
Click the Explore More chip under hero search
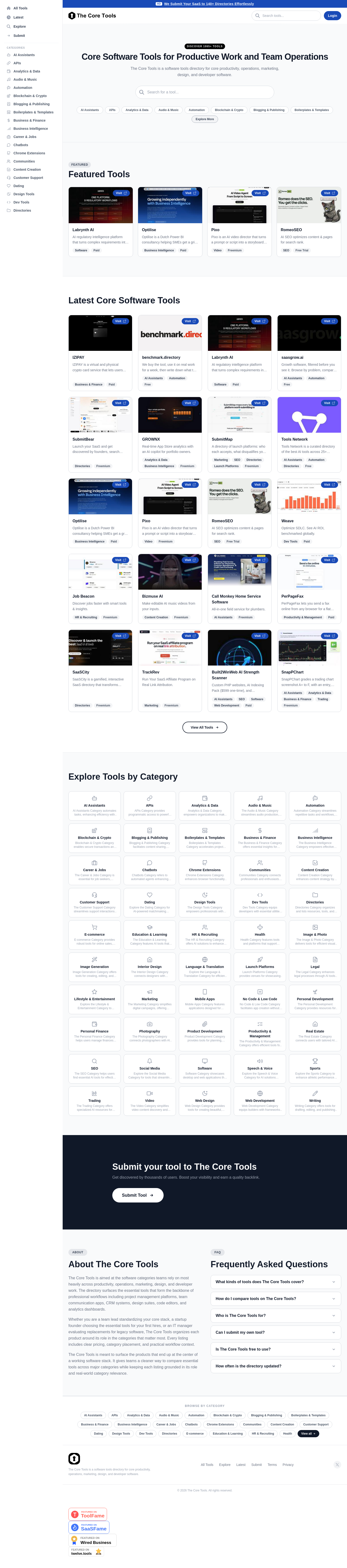pyautogui.click(x=205, y=119)
